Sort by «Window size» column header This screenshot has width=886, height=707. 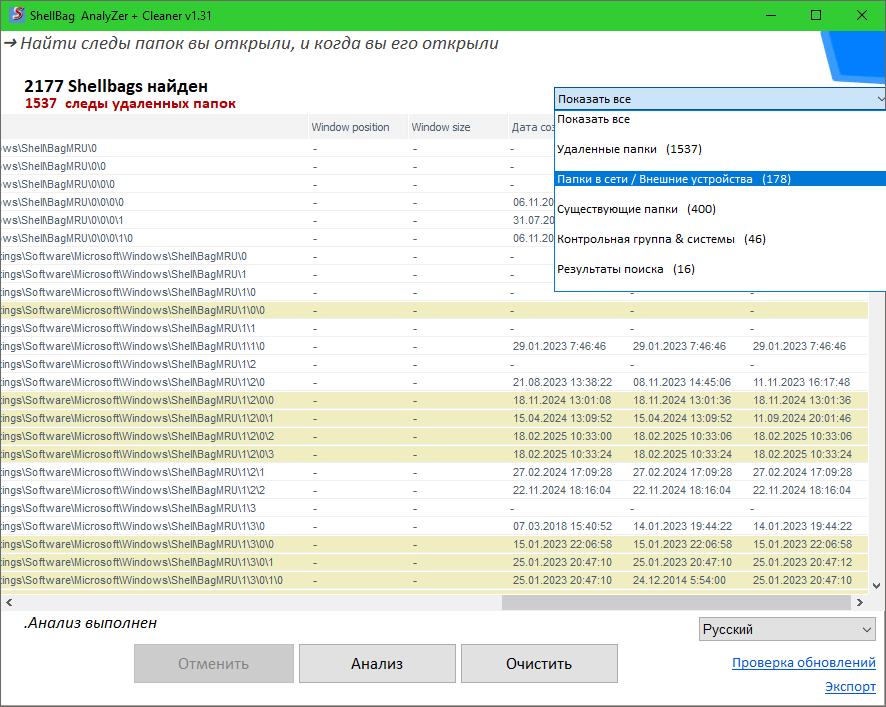tap(440, 128)
